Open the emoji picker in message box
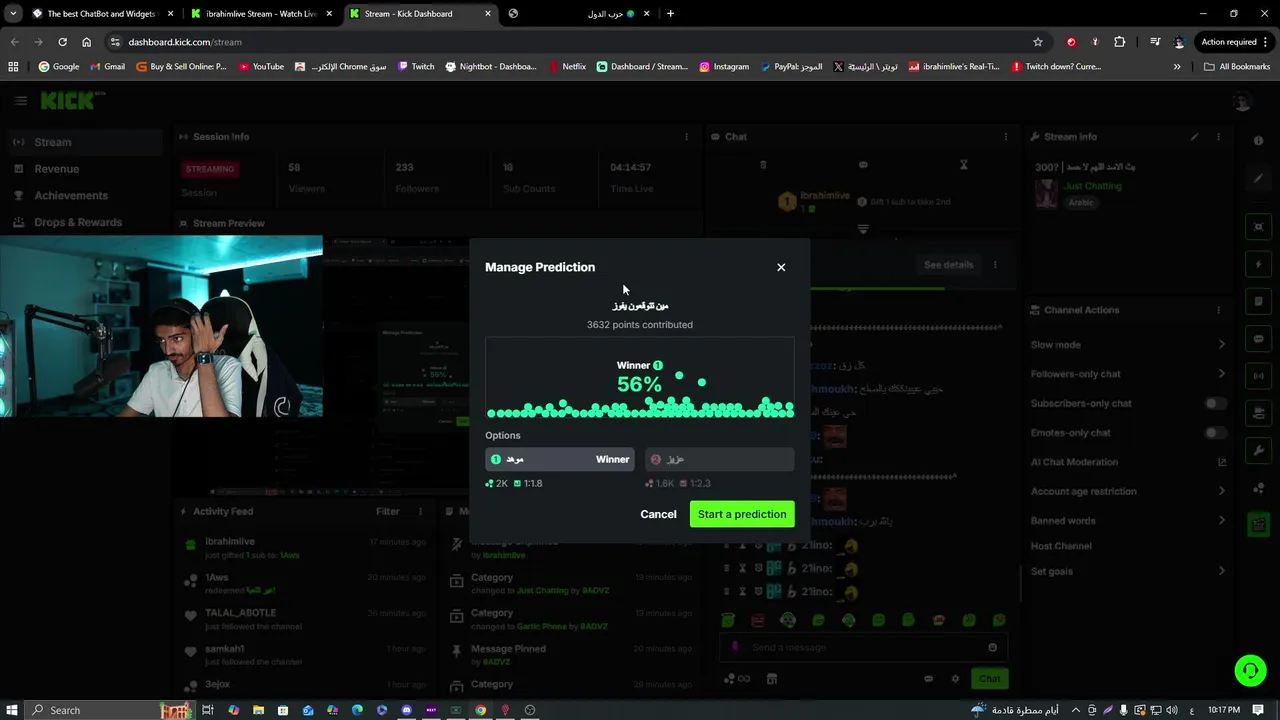This screenshot has height=720, width=1280. click(992, 647)
